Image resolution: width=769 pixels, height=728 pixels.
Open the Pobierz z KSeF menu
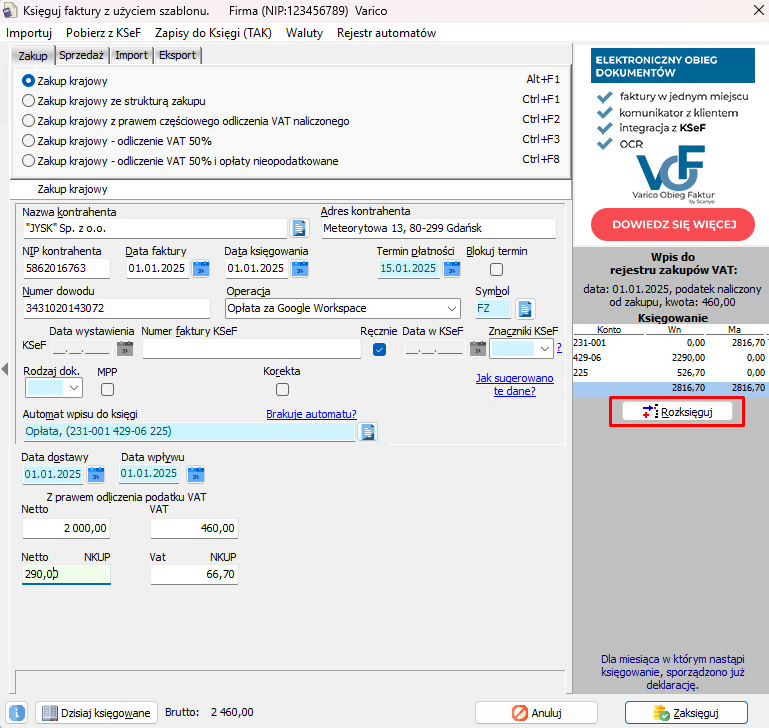click(103, 33)
